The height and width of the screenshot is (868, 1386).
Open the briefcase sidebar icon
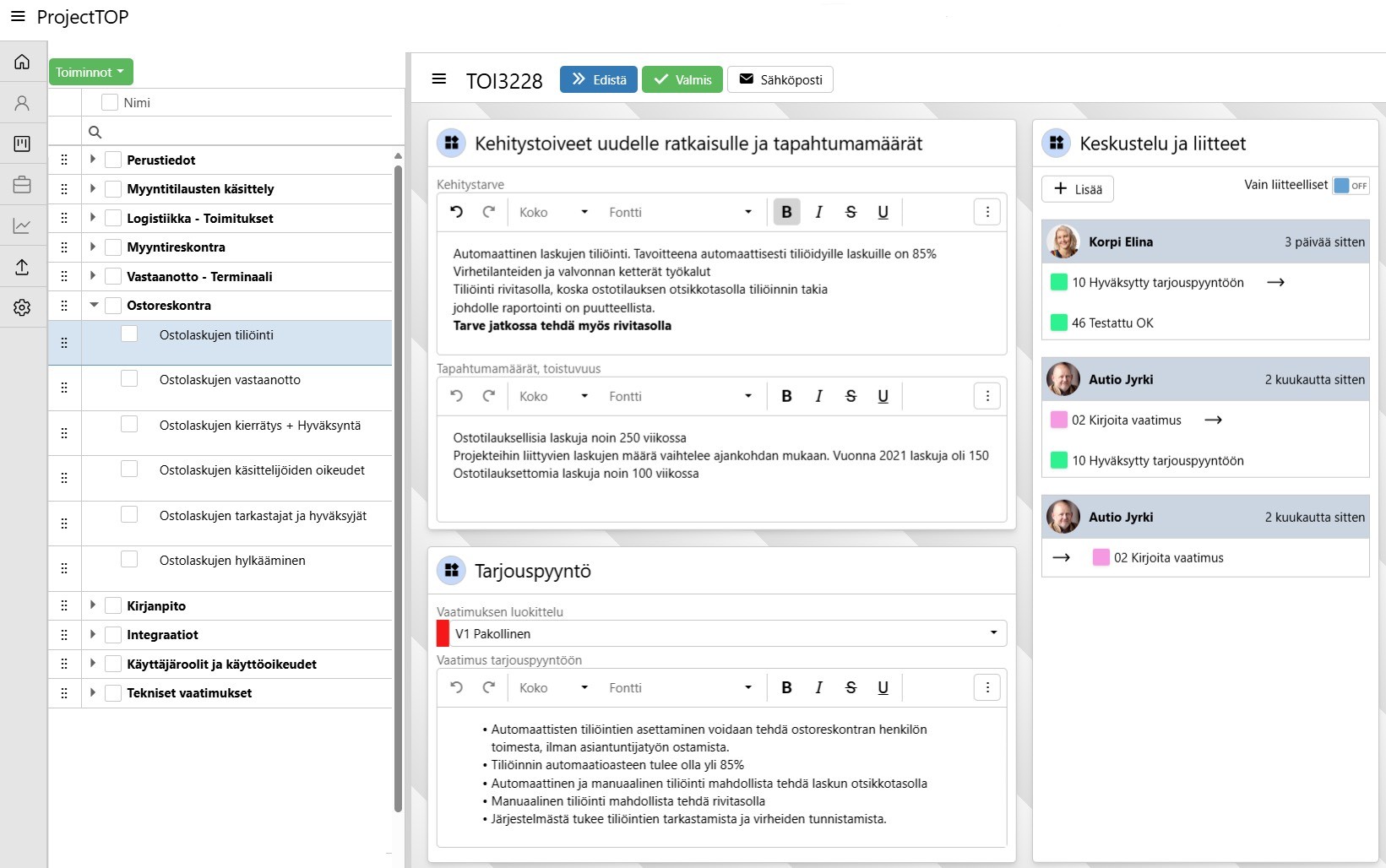(x=22, y=184)
